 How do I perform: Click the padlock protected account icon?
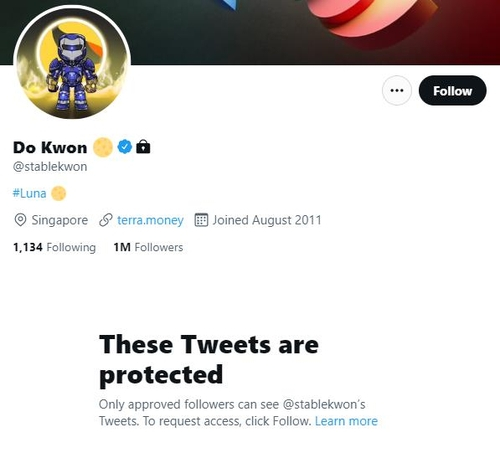pos(143,146)
